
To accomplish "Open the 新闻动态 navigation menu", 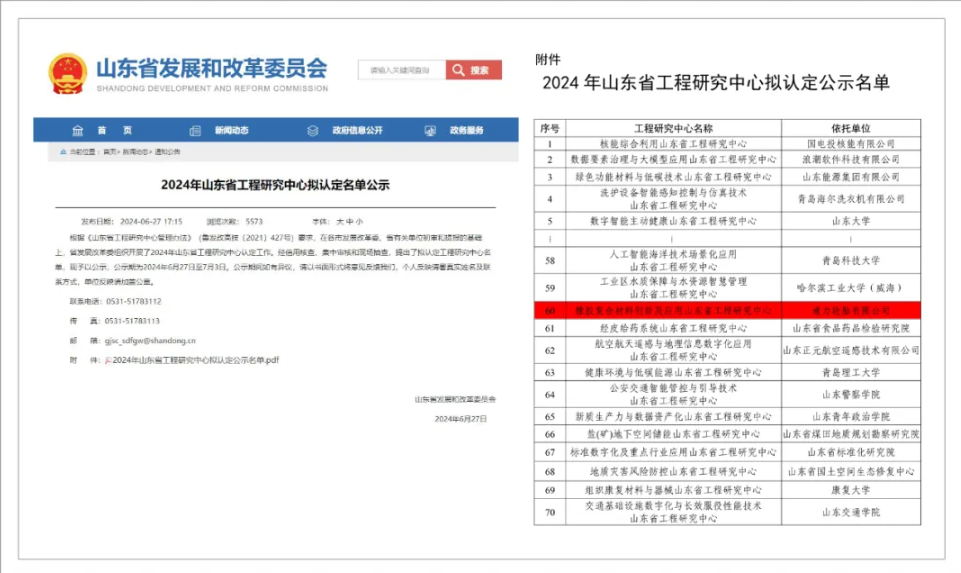I will tap(231, 130).
